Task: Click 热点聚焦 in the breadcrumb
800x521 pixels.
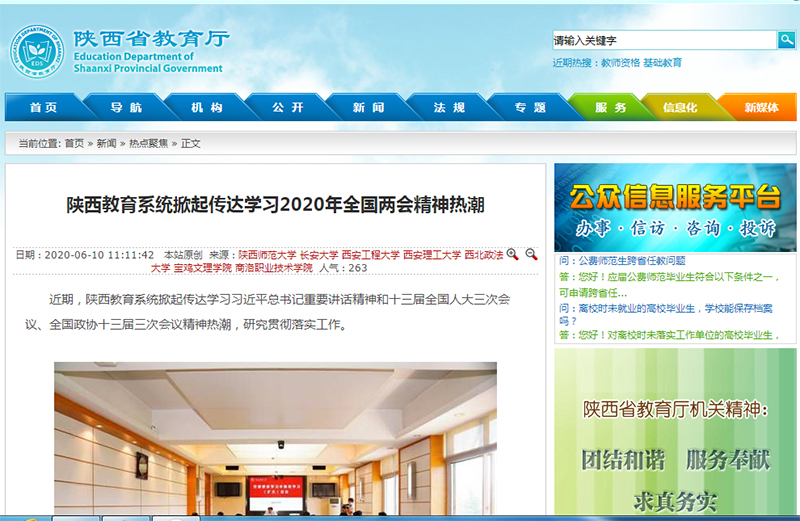Action: tap(149, 144)
